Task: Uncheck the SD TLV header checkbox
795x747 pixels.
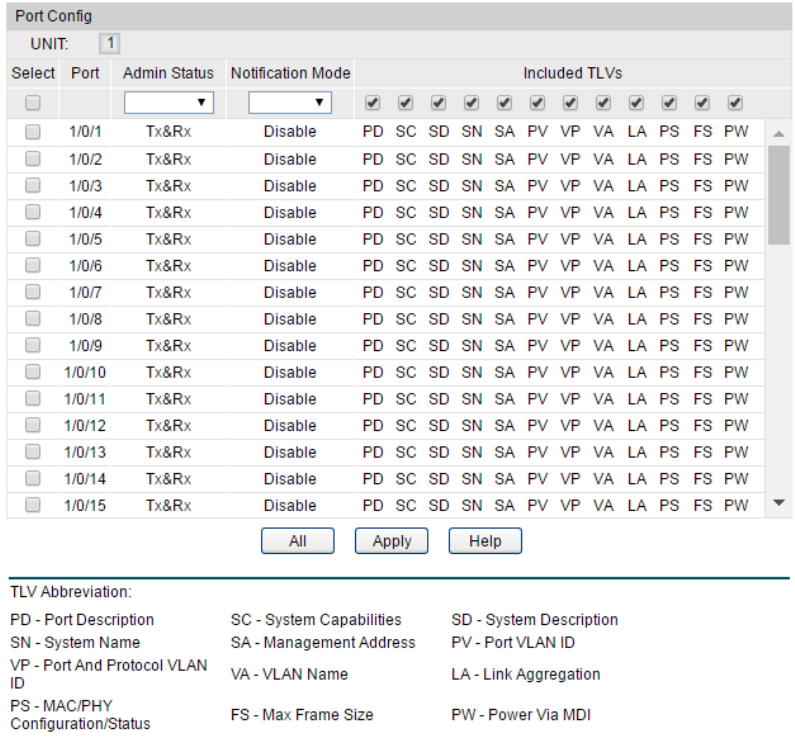Action: (x=439, y=103)
